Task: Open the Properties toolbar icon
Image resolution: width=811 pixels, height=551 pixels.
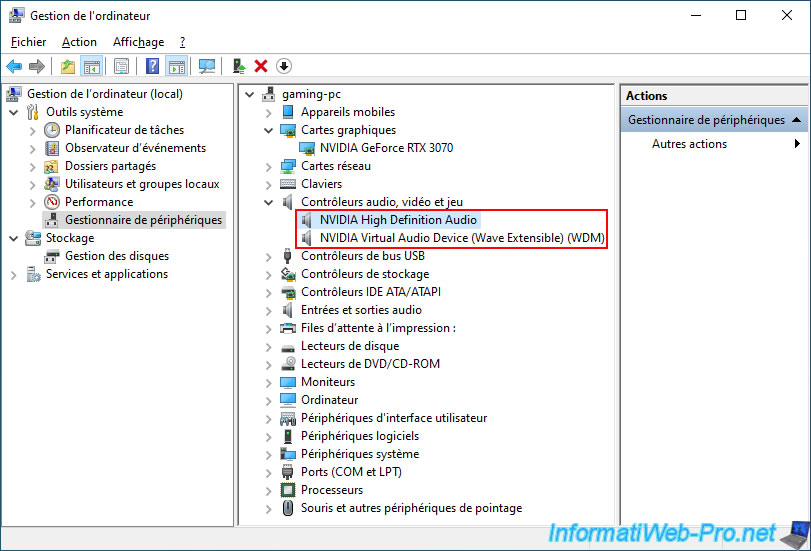Action: 122,66
